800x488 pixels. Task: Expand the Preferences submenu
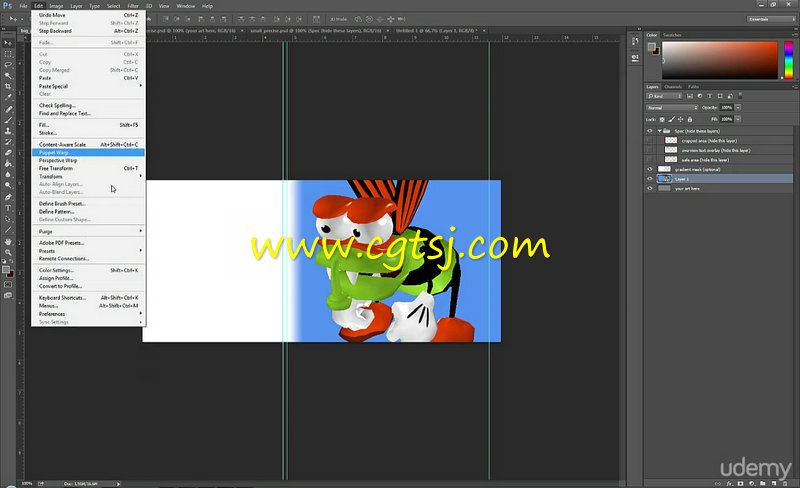click(x=88, y=314)
